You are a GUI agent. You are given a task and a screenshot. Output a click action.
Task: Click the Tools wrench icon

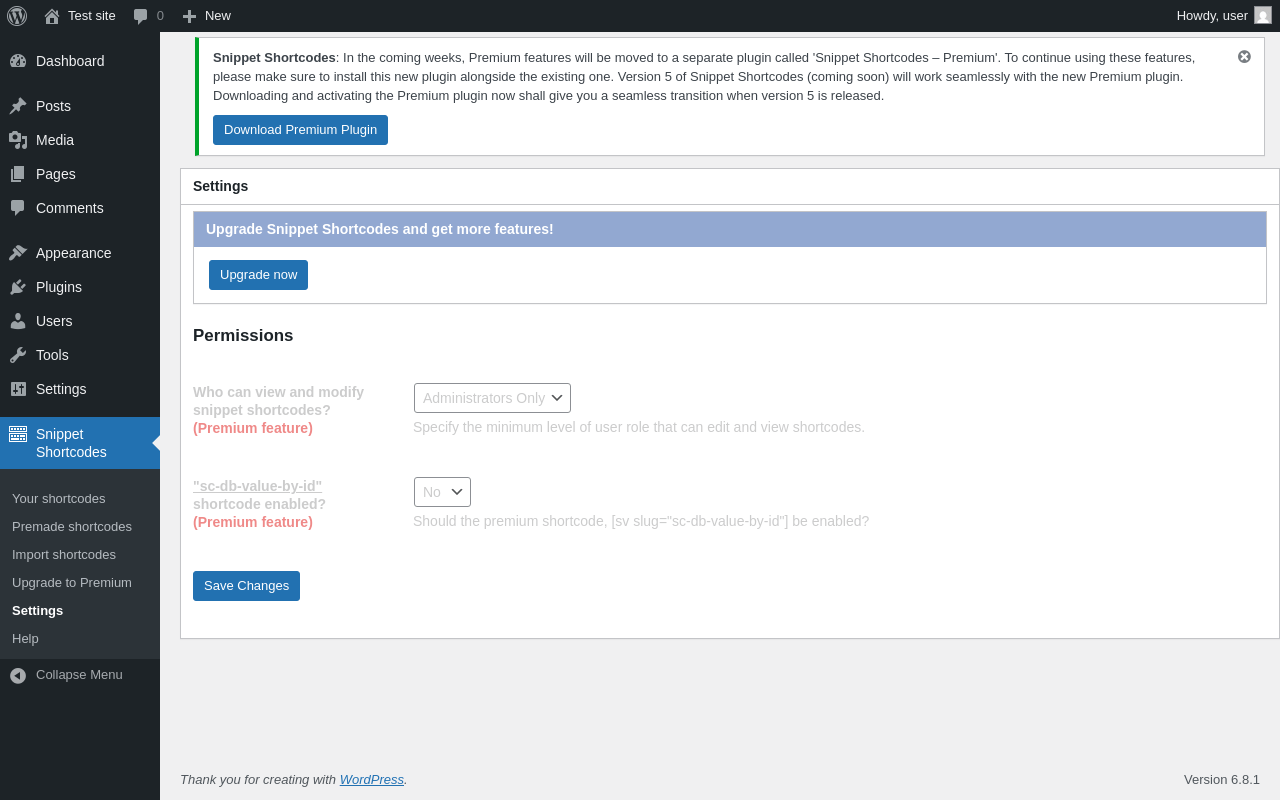(18, 355)
